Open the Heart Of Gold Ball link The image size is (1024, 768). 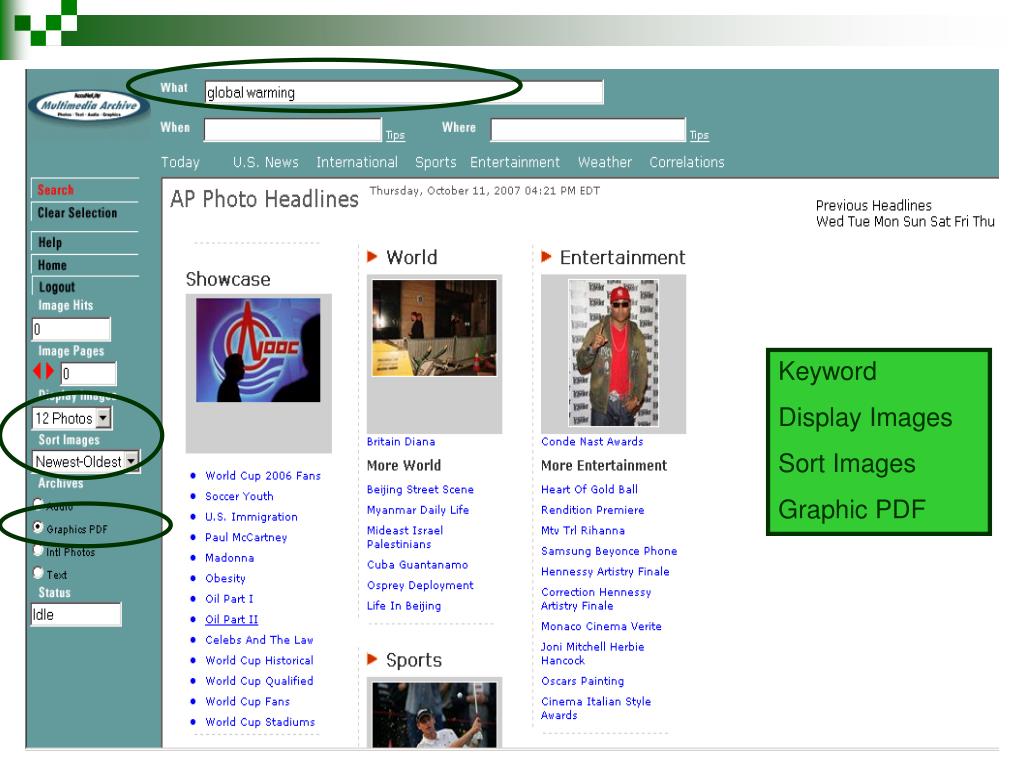point(589,489)
